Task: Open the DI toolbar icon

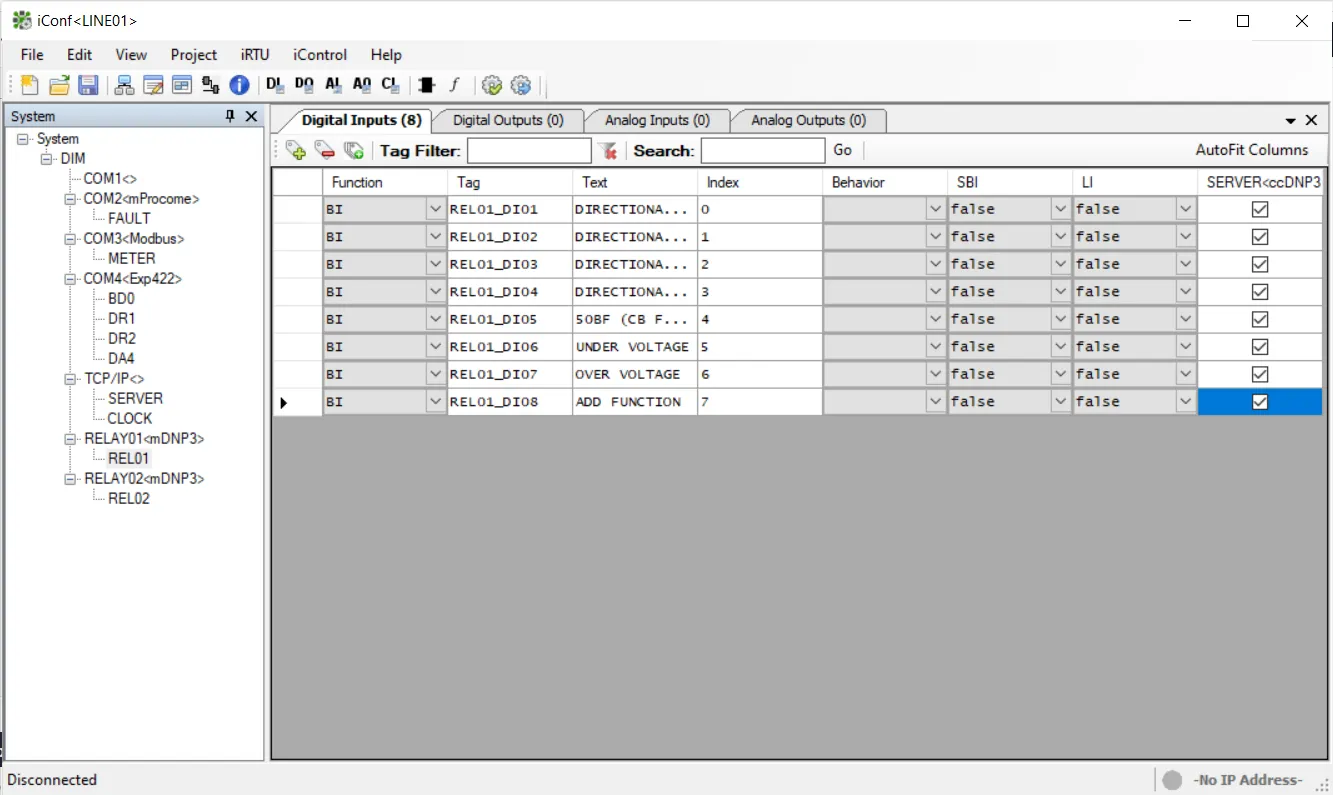Action: 275,85
